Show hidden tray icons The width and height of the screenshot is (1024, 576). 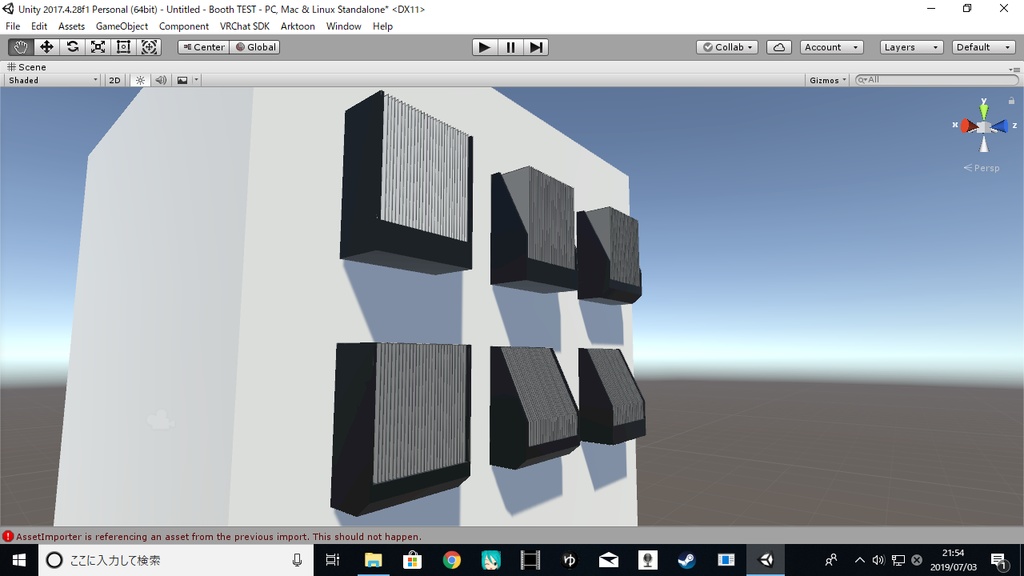pos(859,560)
